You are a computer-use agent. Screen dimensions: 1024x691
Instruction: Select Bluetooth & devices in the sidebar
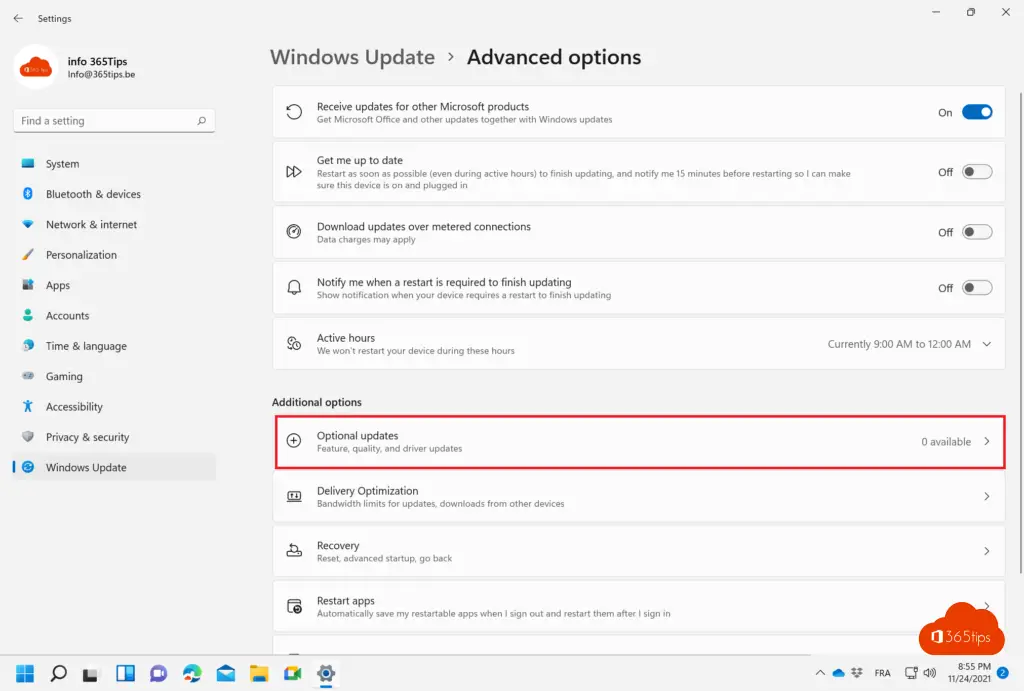(93, 194)
